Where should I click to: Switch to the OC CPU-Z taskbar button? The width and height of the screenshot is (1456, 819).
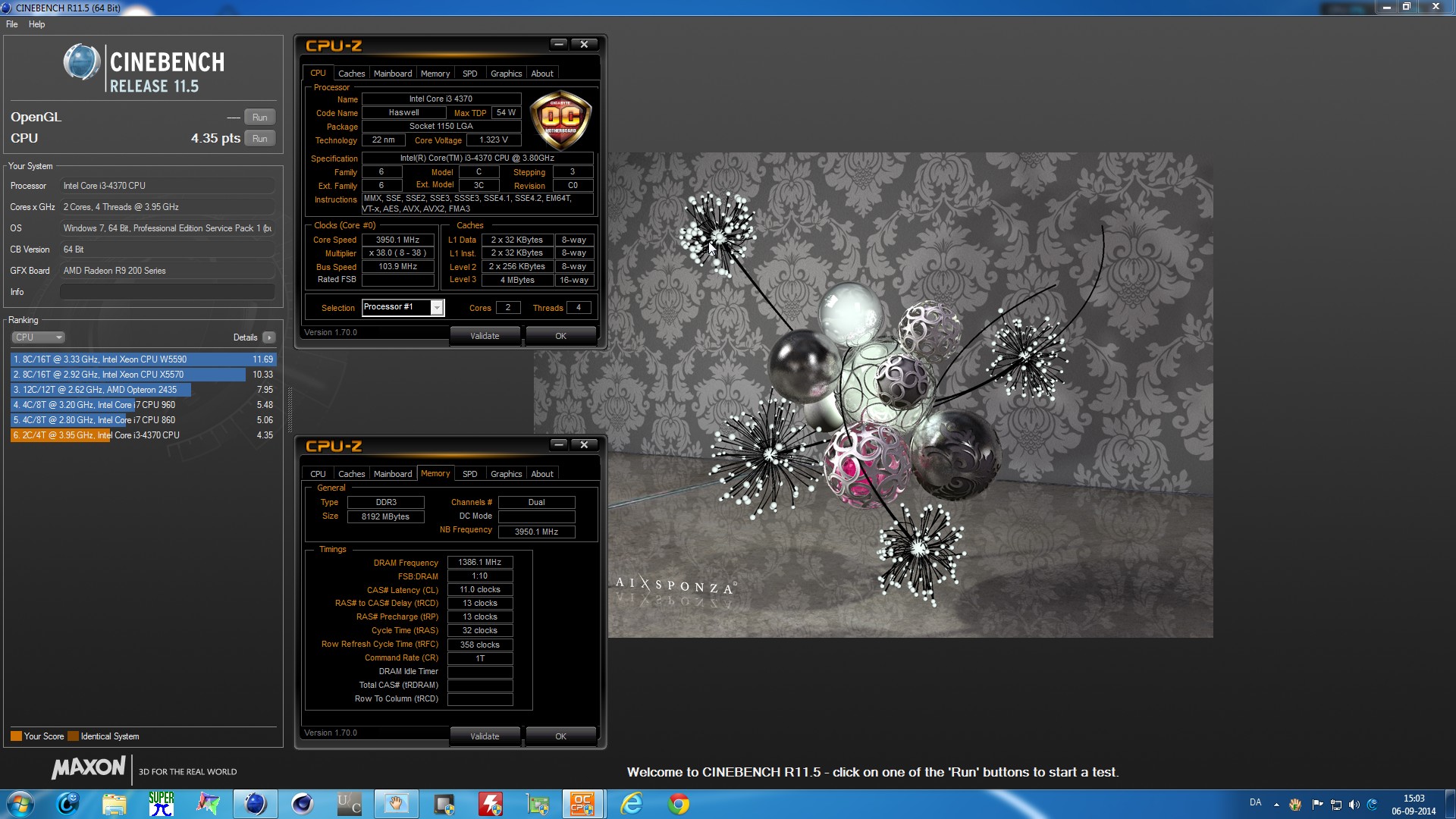[583, 804]
